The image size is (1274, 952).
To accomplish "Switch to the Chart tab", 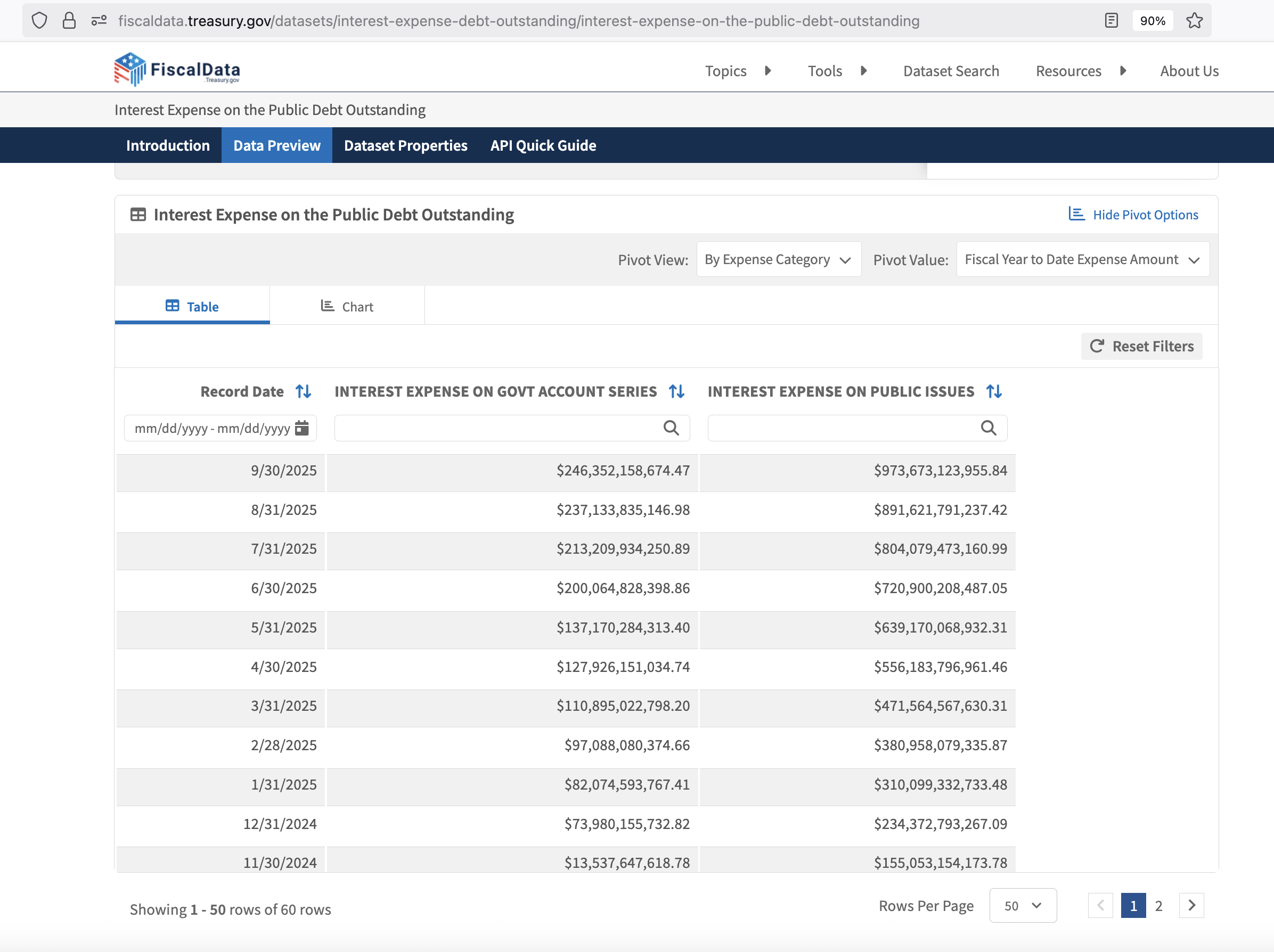I will 347,306.
